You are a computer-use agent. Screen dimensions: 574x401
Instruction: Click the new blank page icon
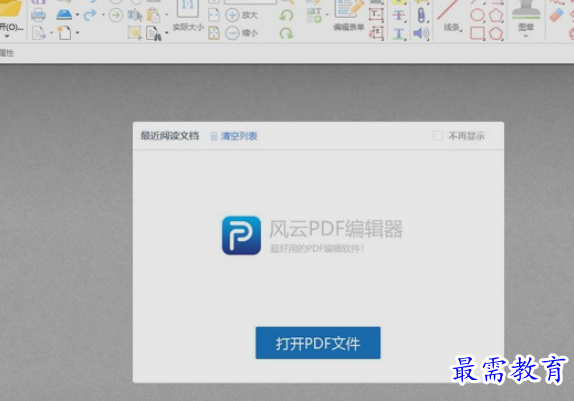point(64,33)
